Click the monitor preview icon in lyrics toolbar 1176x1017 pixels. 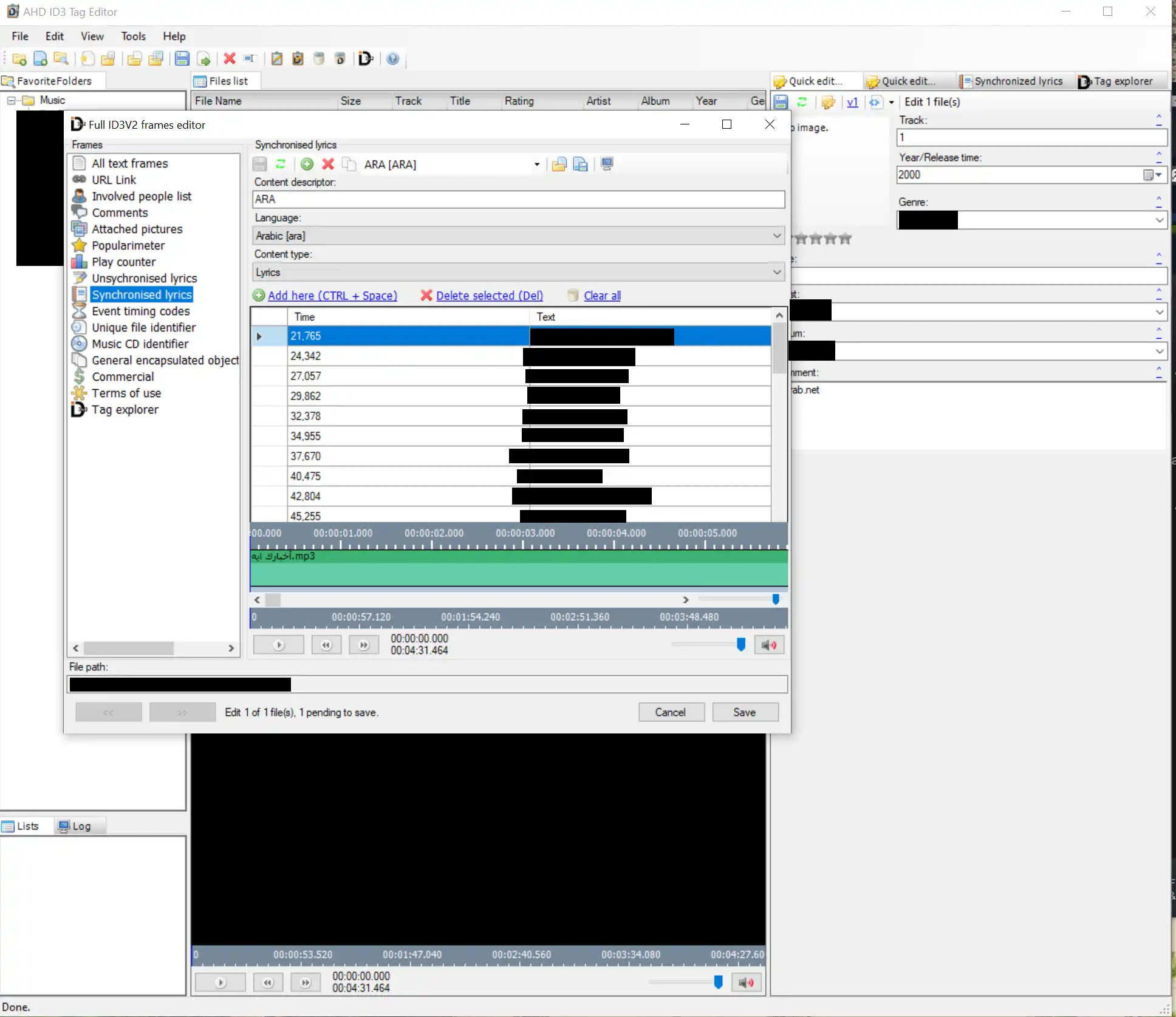pyautogui.click(x=606, y=164)
